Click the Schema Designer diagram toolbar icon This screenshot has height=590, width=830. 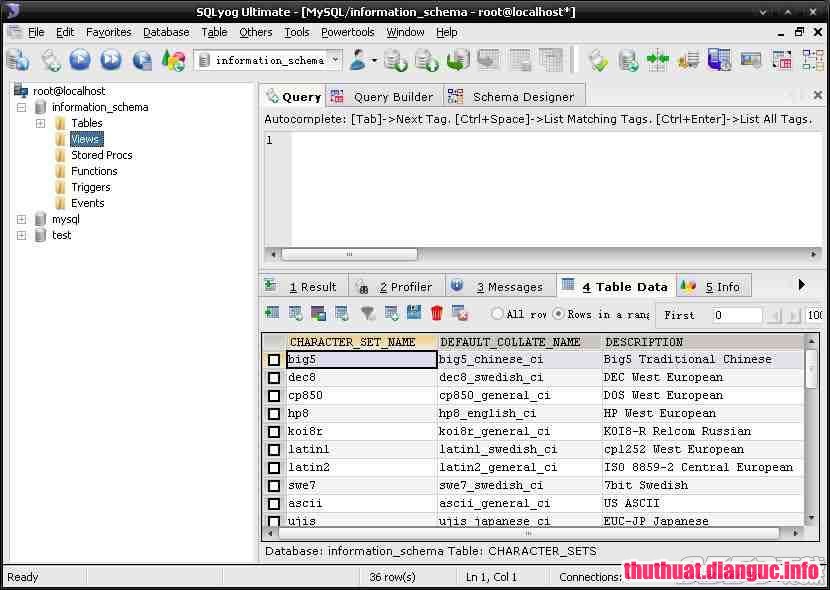(x=813, y=60)
